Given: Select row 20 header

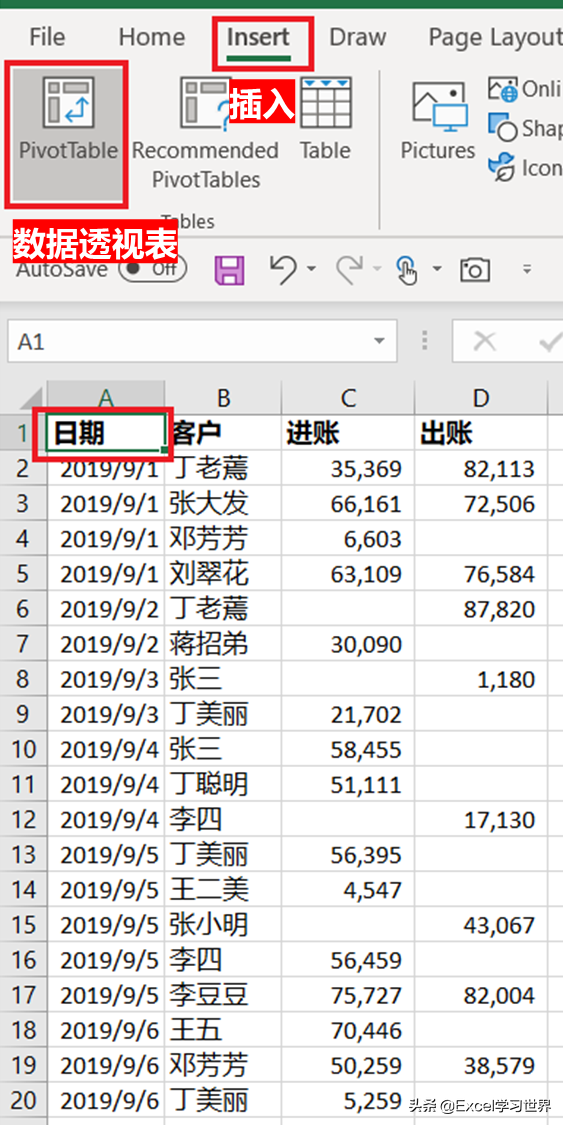Looking at the screenshot, I should [x=23, y=1101].
